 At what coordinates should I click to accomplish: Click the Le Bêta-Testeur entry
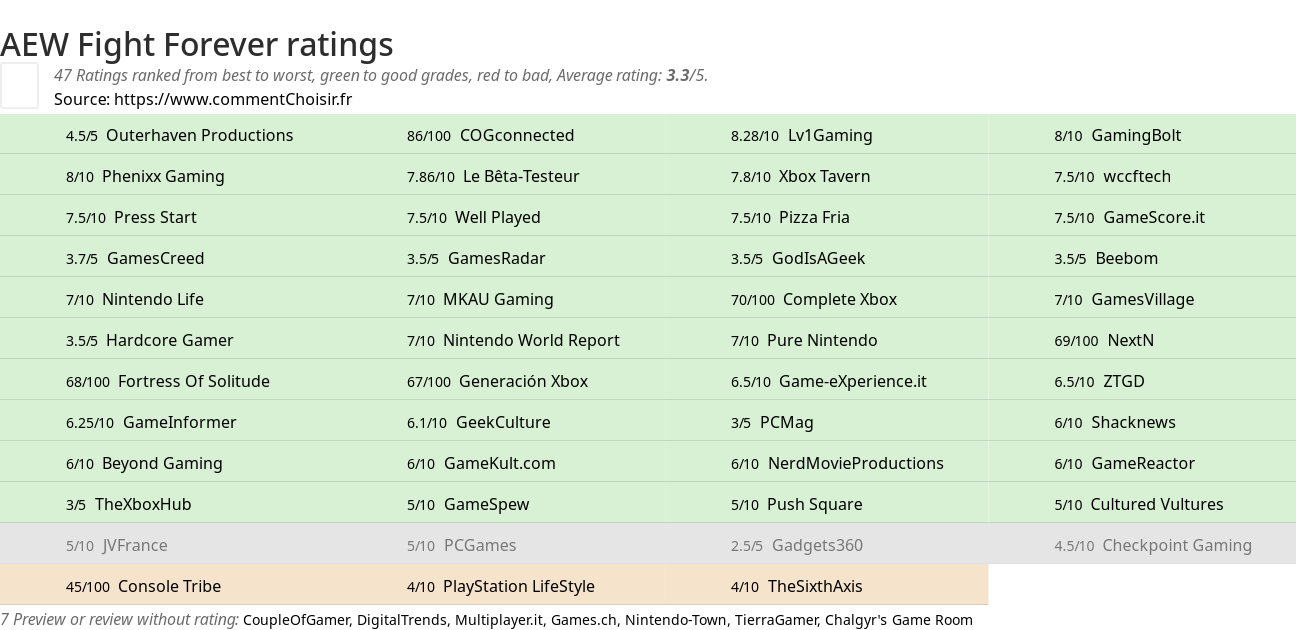[x=493, y=176]
